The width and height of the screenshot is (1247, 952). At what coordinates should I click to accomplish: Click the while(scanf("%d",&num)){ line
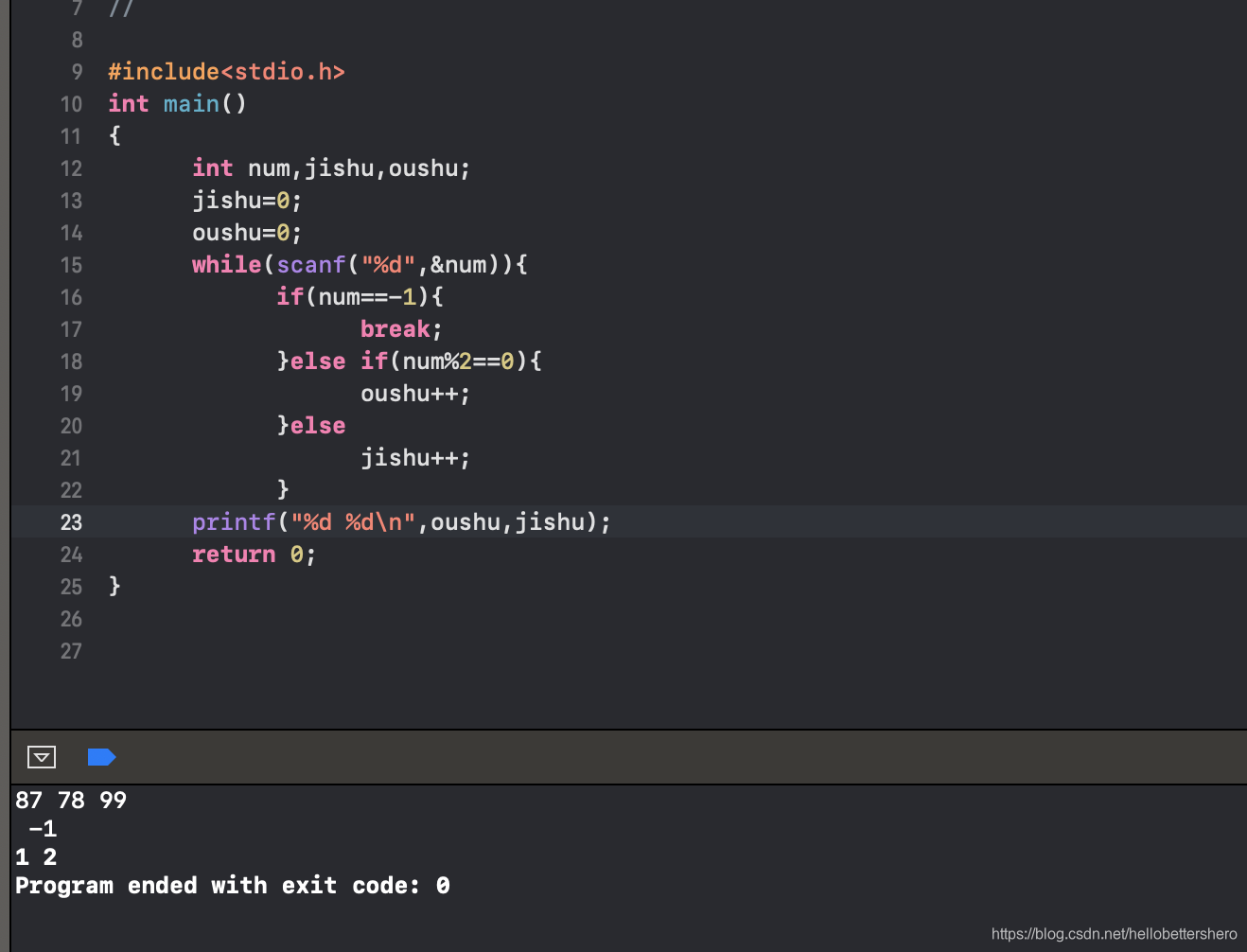coord(360,265)
